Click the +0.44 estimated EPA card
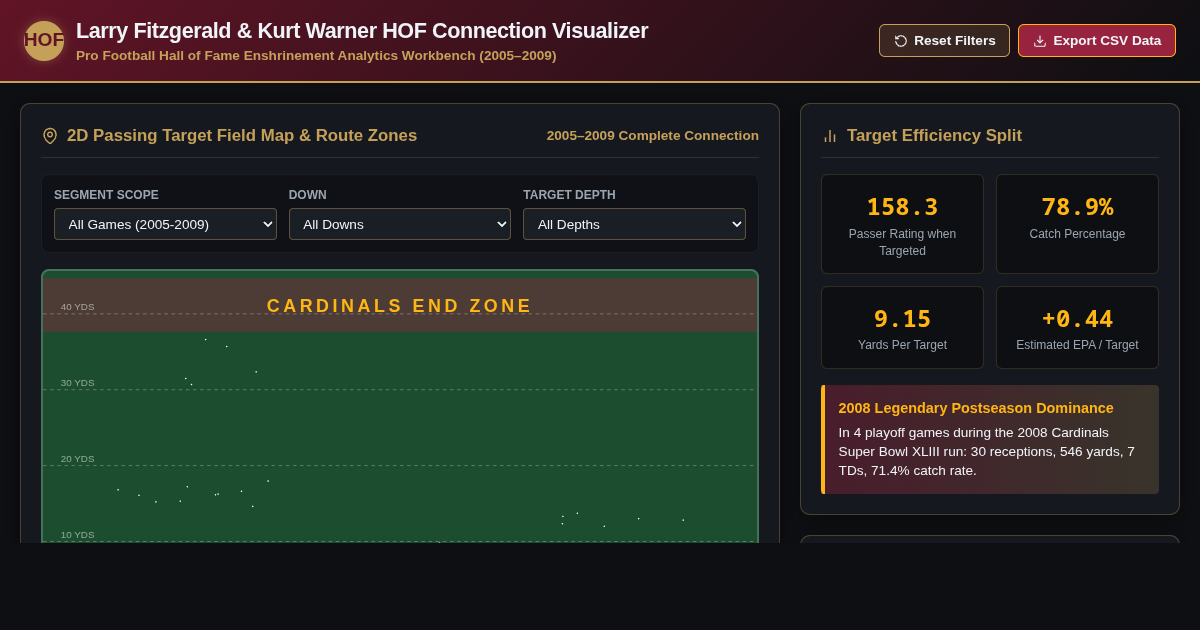Image resolution: width=1200 pixels, height=630 pixels. 1077,328
